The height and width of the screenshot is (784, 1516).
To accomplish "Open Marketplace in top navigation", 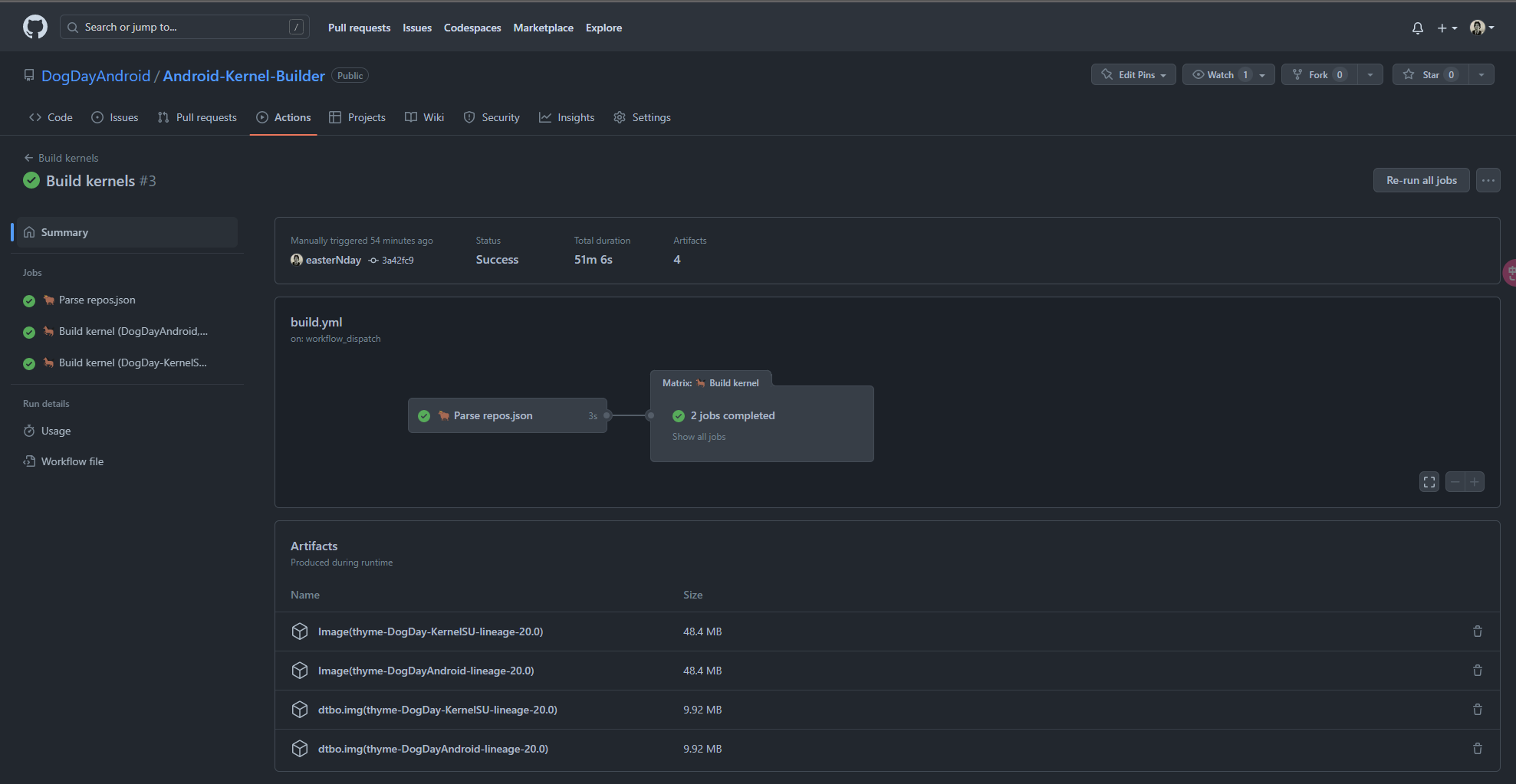I will coord(543,28).
